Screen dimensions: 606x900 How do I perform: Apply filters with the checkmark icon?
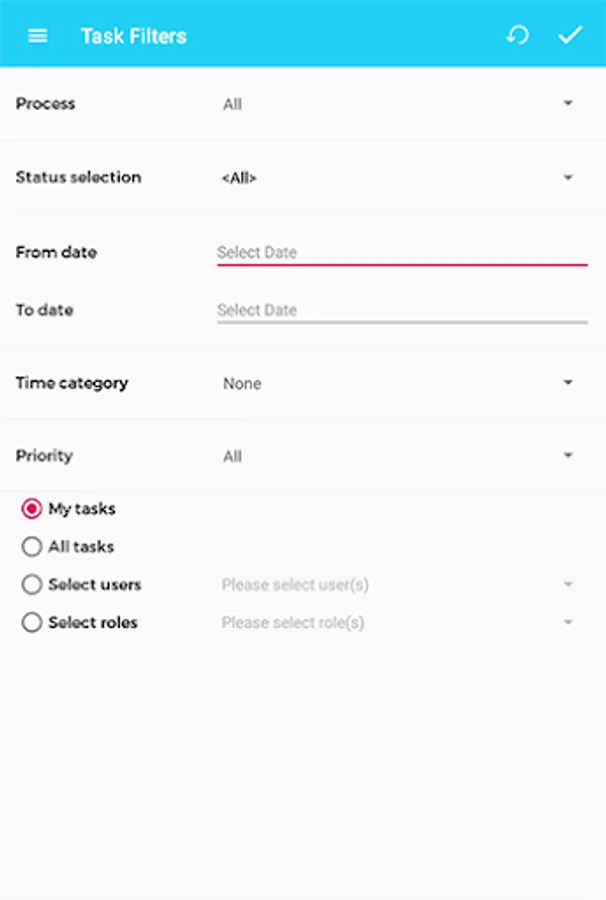click(570, 35)
